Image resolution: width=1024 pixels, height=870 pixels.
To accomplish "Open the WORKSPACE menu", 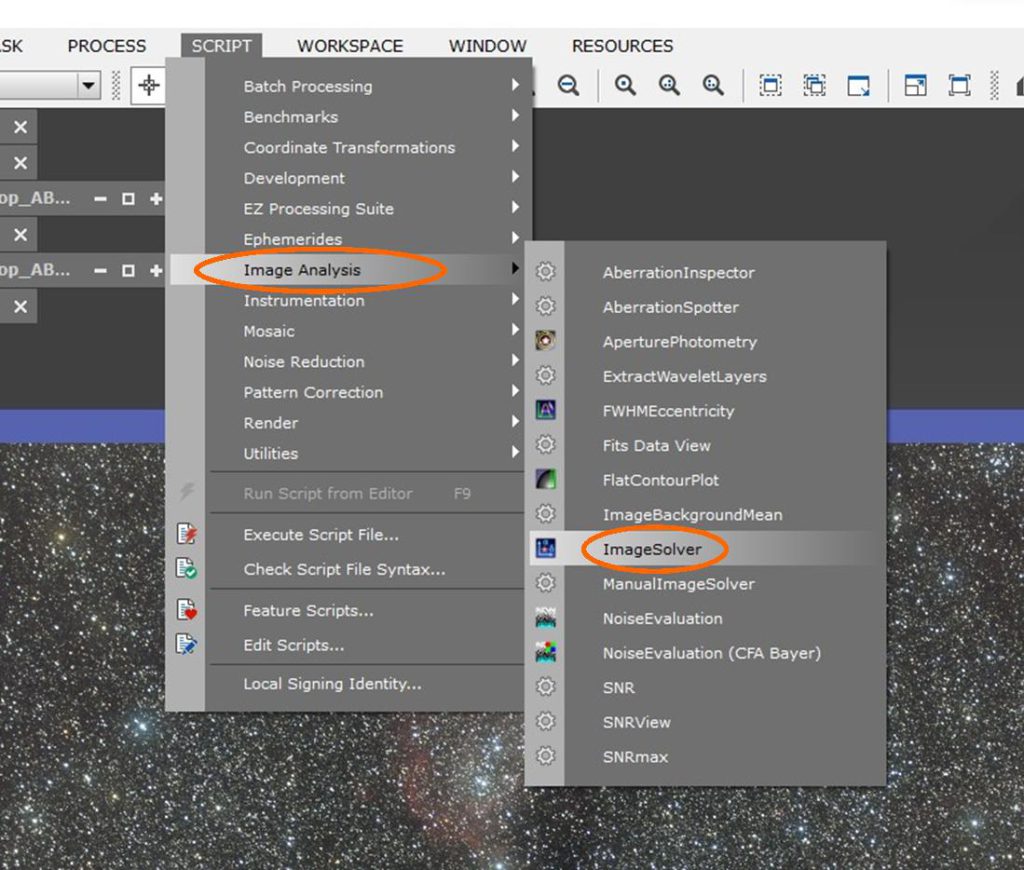I will point(349,46).
